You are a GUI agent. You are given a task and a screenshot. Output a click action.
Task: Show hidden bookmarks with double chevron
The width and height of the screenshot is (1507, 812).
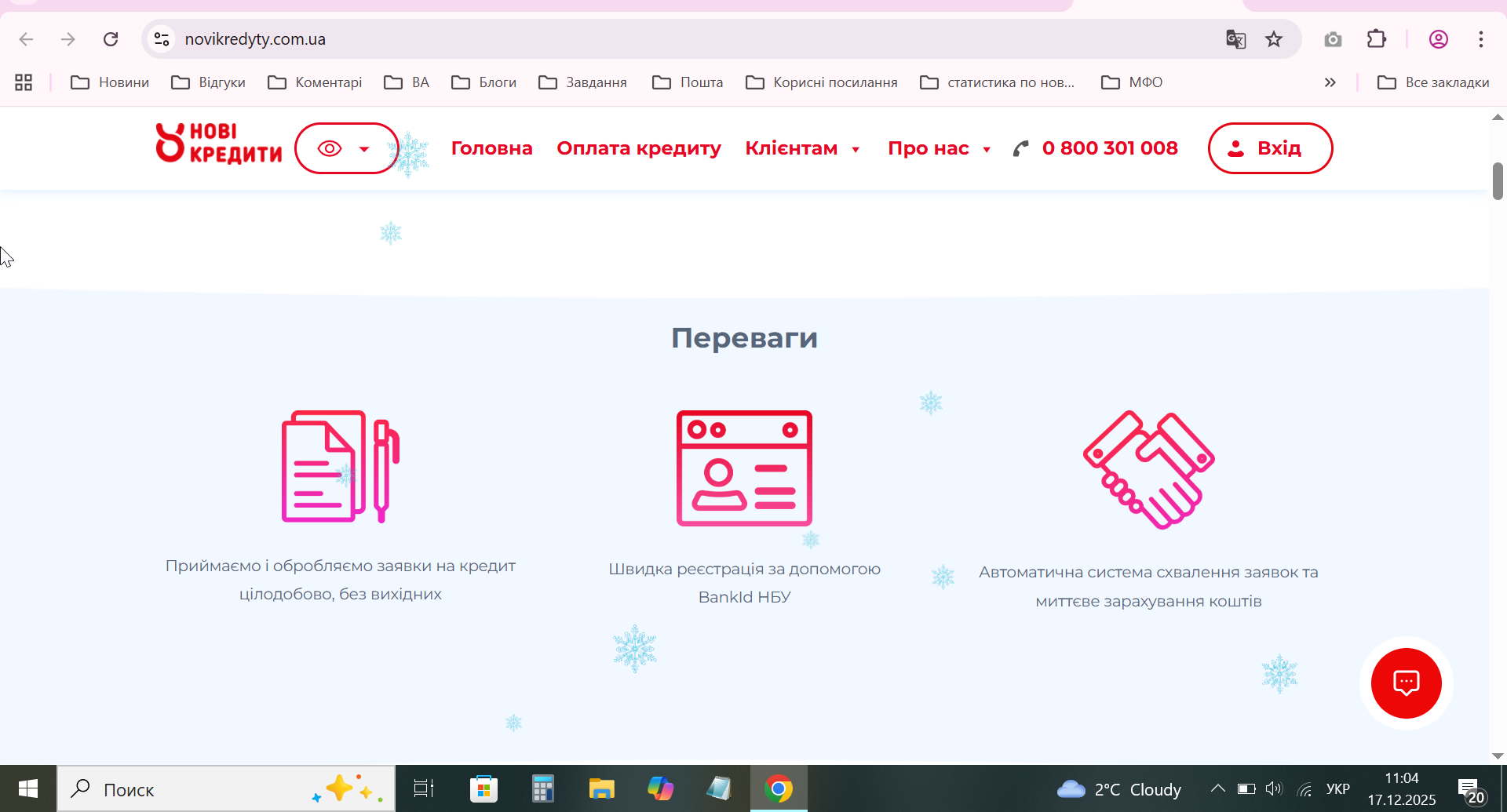tap(1330, 82)
